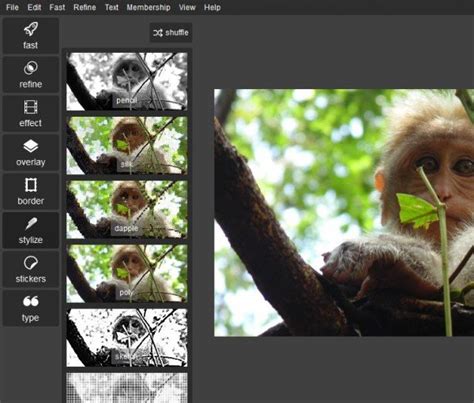474x403 pixels.
Task: Click the monkey photo on the canvas
Action: [x=344, y=212]
